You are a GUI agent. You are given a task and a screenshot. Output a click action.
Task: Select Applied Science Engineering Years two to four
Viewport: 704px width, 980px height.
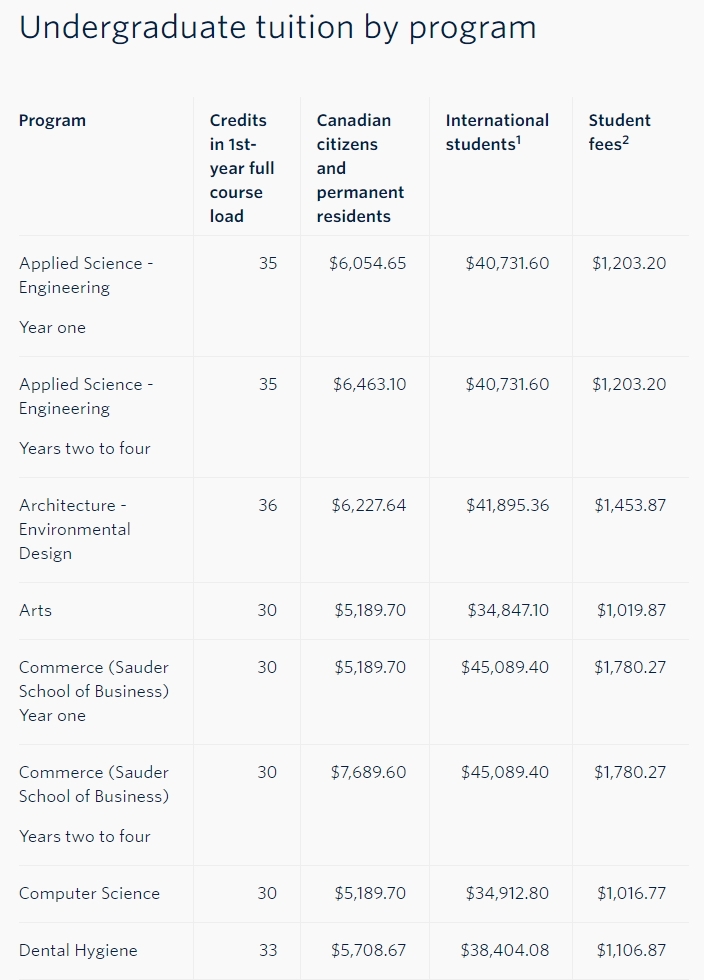tap(353, 418)
